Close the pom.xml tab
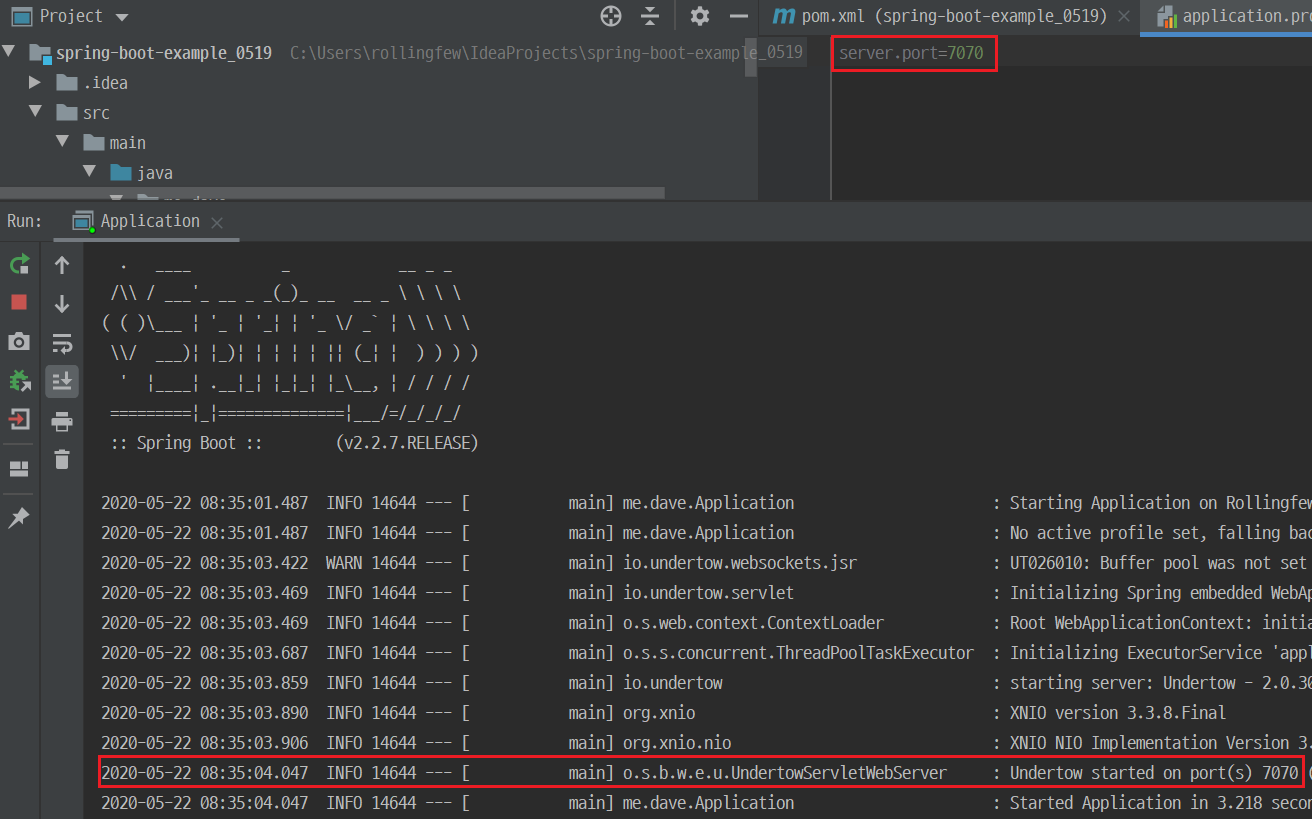 point(1124,17)
